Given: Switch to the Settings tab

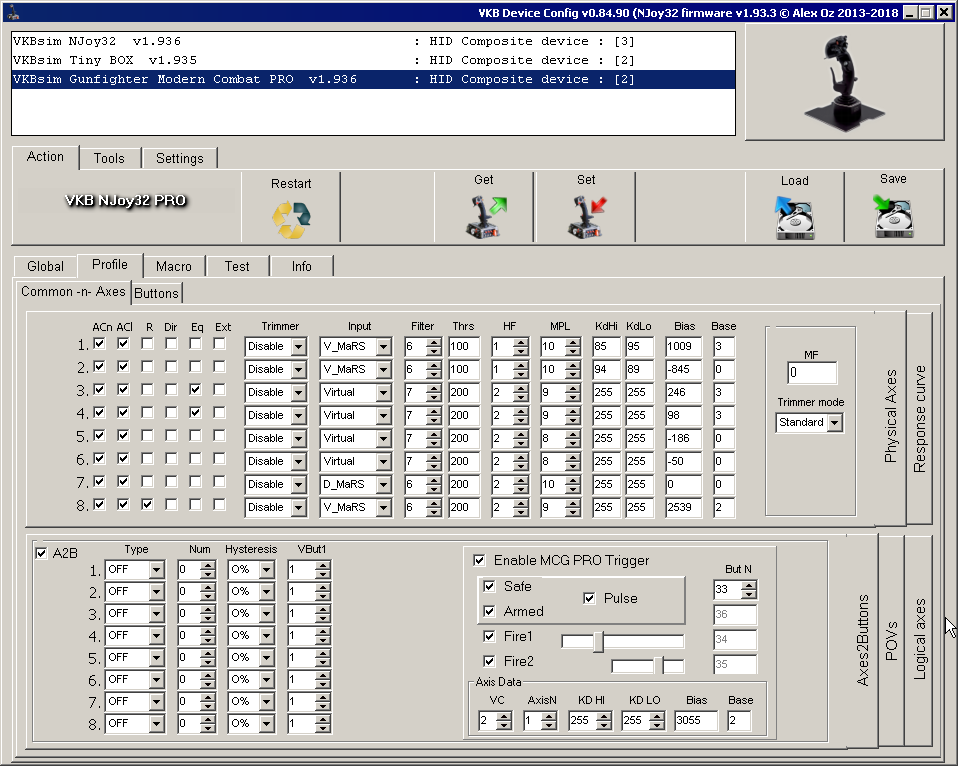Looking at the screenshot, I should 180,158.
